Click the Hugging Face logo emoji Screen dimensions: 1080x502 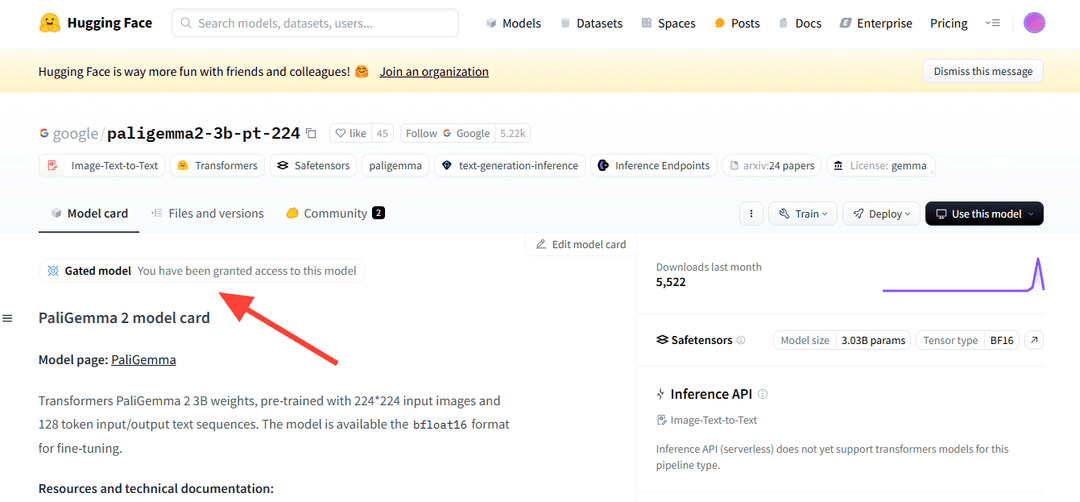pos(50,23)
